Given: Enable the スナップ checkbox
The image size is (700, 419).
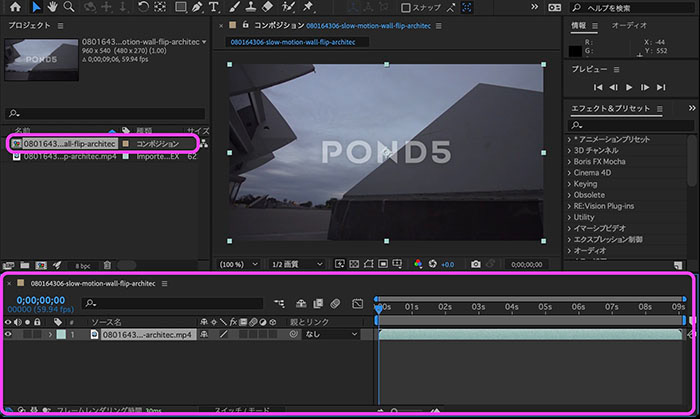Looking at the screenshot, I should 405,8.
